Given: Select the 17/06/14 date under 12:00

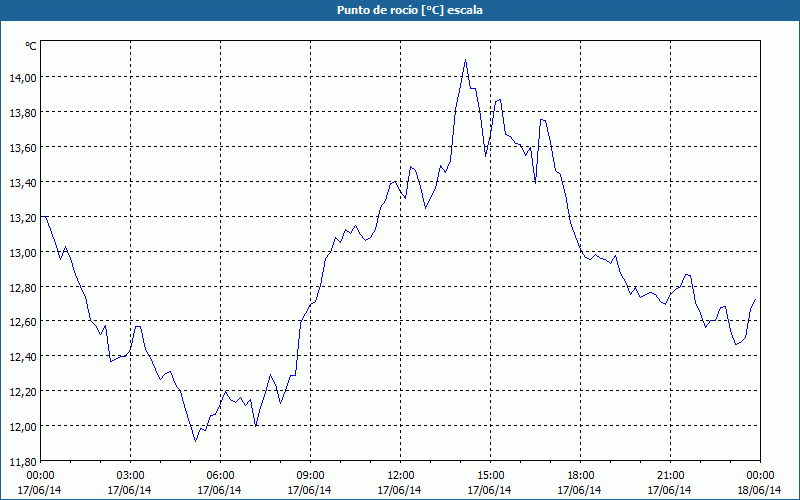Looking at the screenshot, I should [401, 490].
